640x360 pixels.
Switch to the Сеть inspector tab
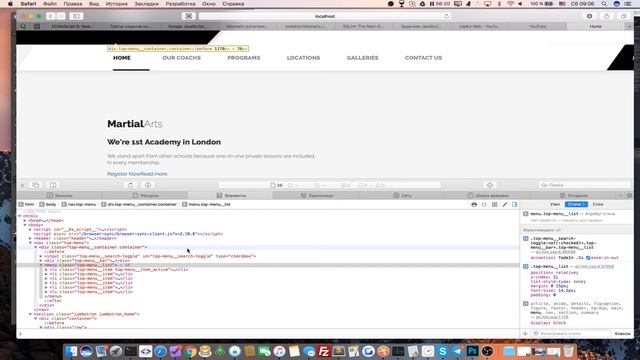[x=402, y=196]
